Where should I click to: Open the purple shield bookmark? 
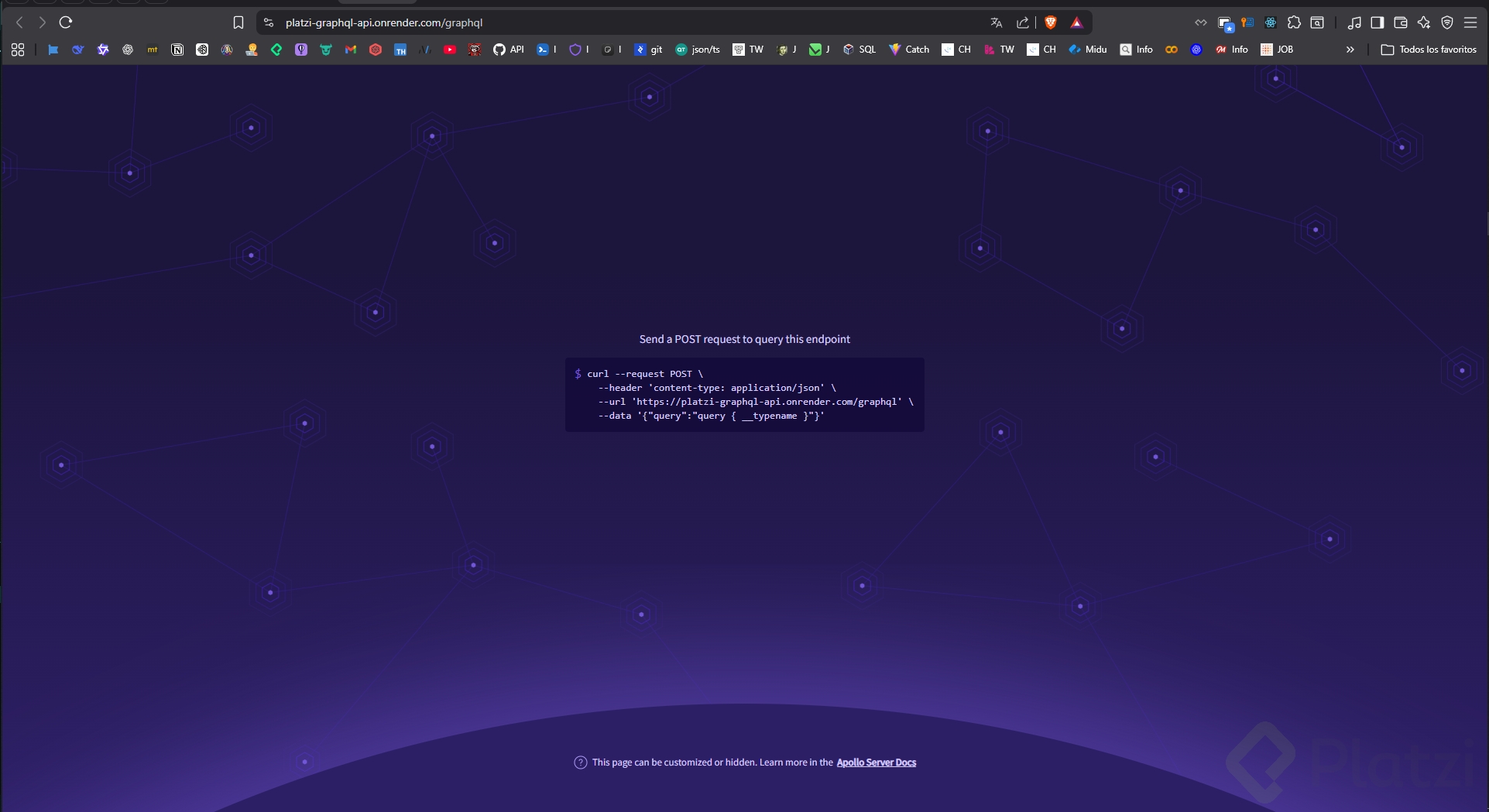pyautogui.click(x=579, y=50)
